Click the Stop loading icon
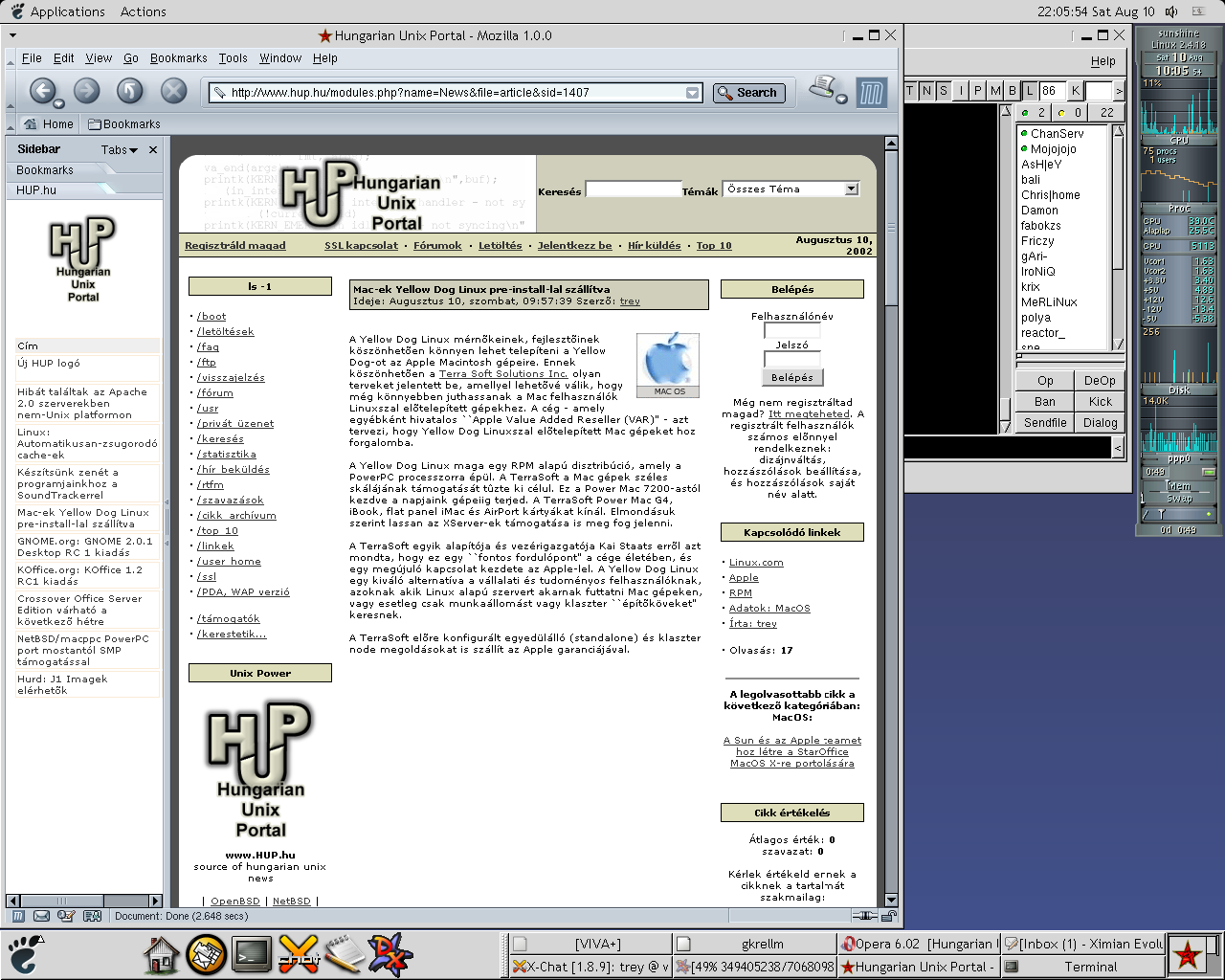 coord(173,92)
